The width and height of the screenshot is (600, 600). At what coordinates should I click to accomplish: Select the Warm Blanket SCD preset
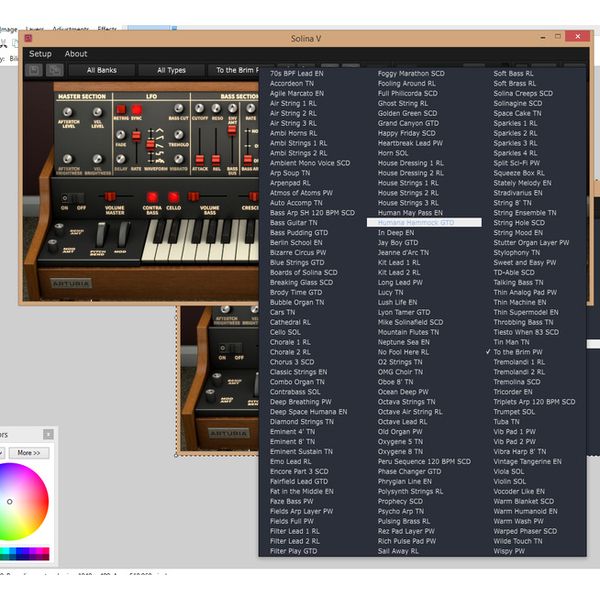[523, 501]
